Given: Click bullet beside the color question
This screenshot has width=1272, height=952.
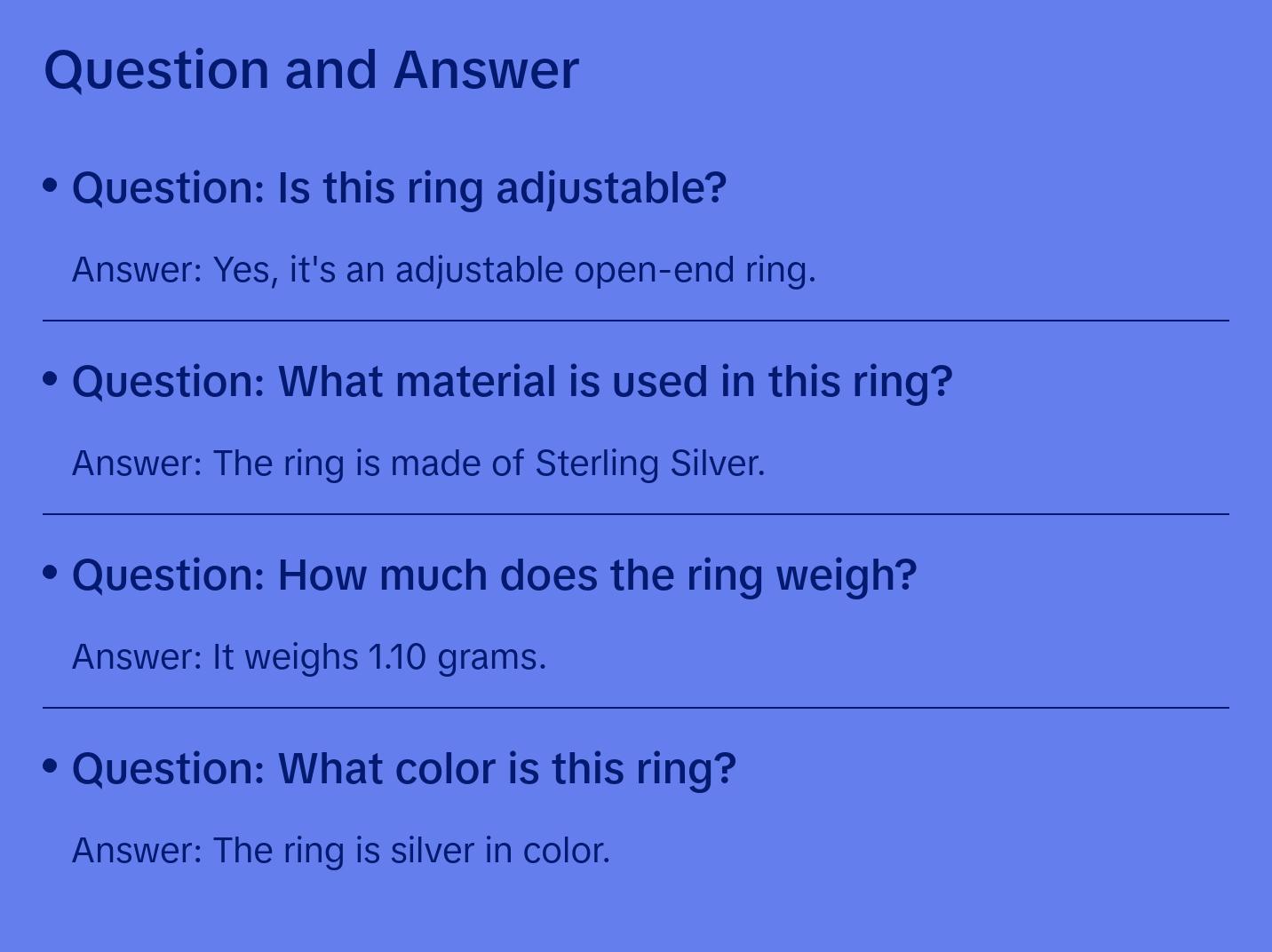Looking at the screenshot, I should click(x=51, y=766).
